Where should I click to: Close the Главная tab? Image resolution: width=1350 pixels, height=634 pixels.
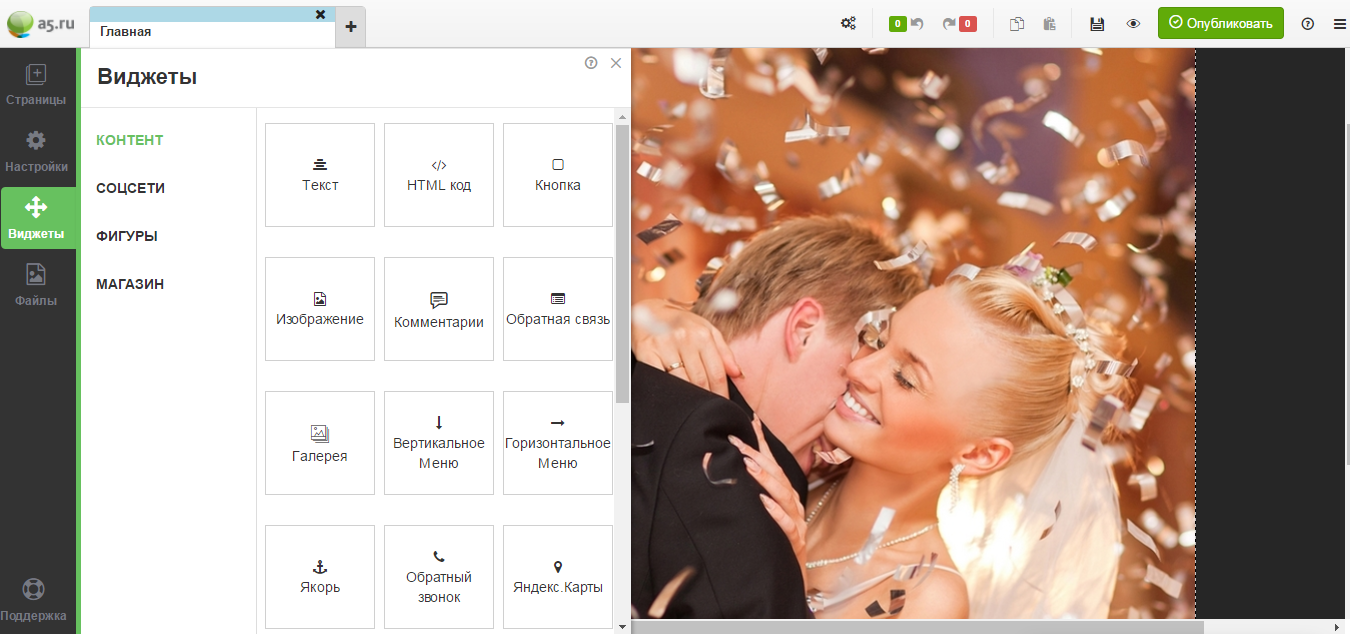coord(320,14)
